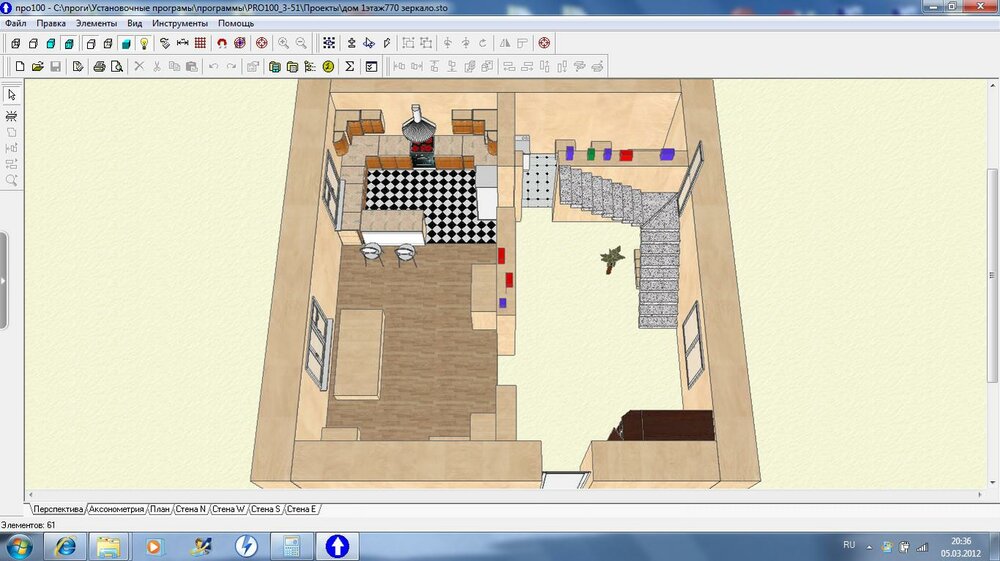This screenshot has width=1000, height=561.
Task: Click the Zoom out magnifier icon
Action: [301, 43]
